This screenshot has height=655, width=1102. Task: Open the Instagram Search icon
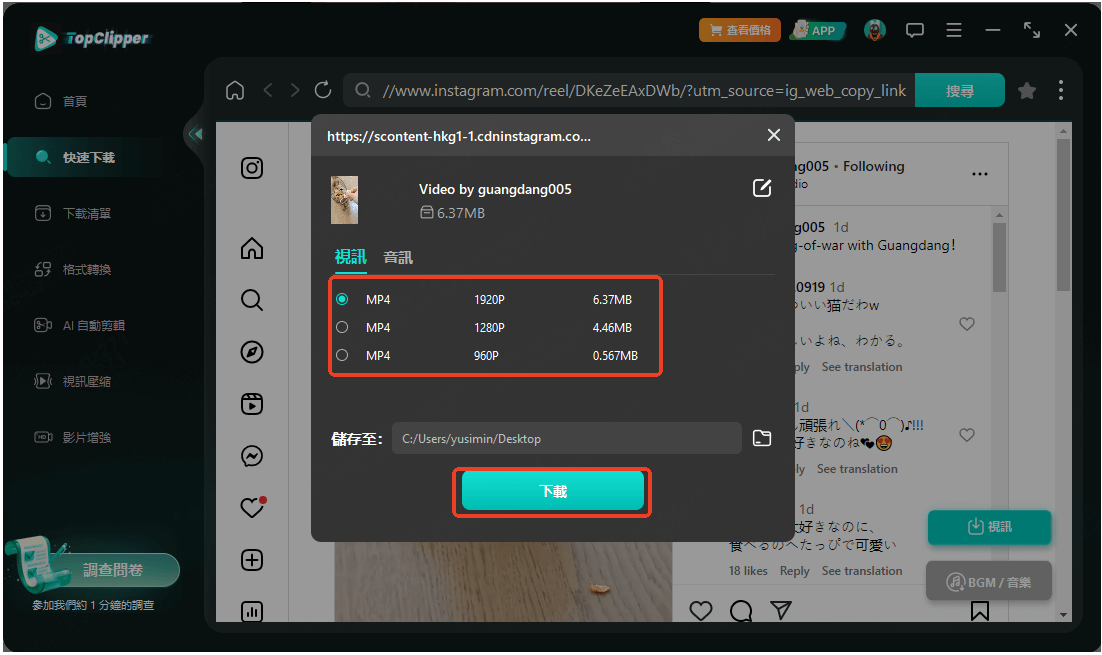click(252, 300)
